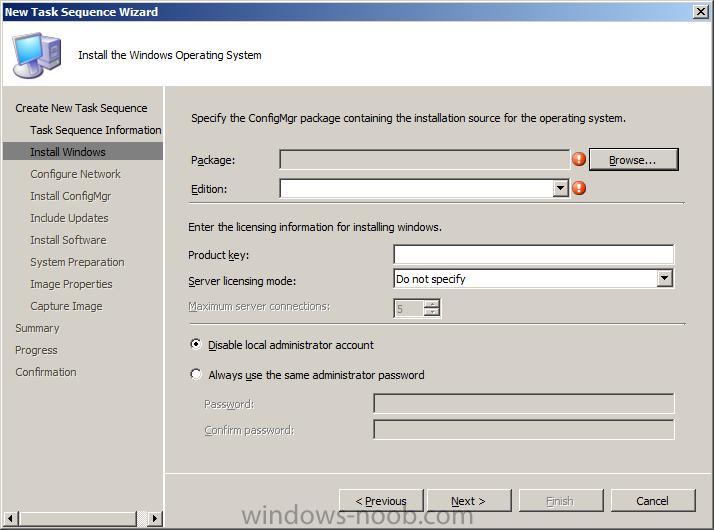Go to Task Sequence Information step

point(96,130)
